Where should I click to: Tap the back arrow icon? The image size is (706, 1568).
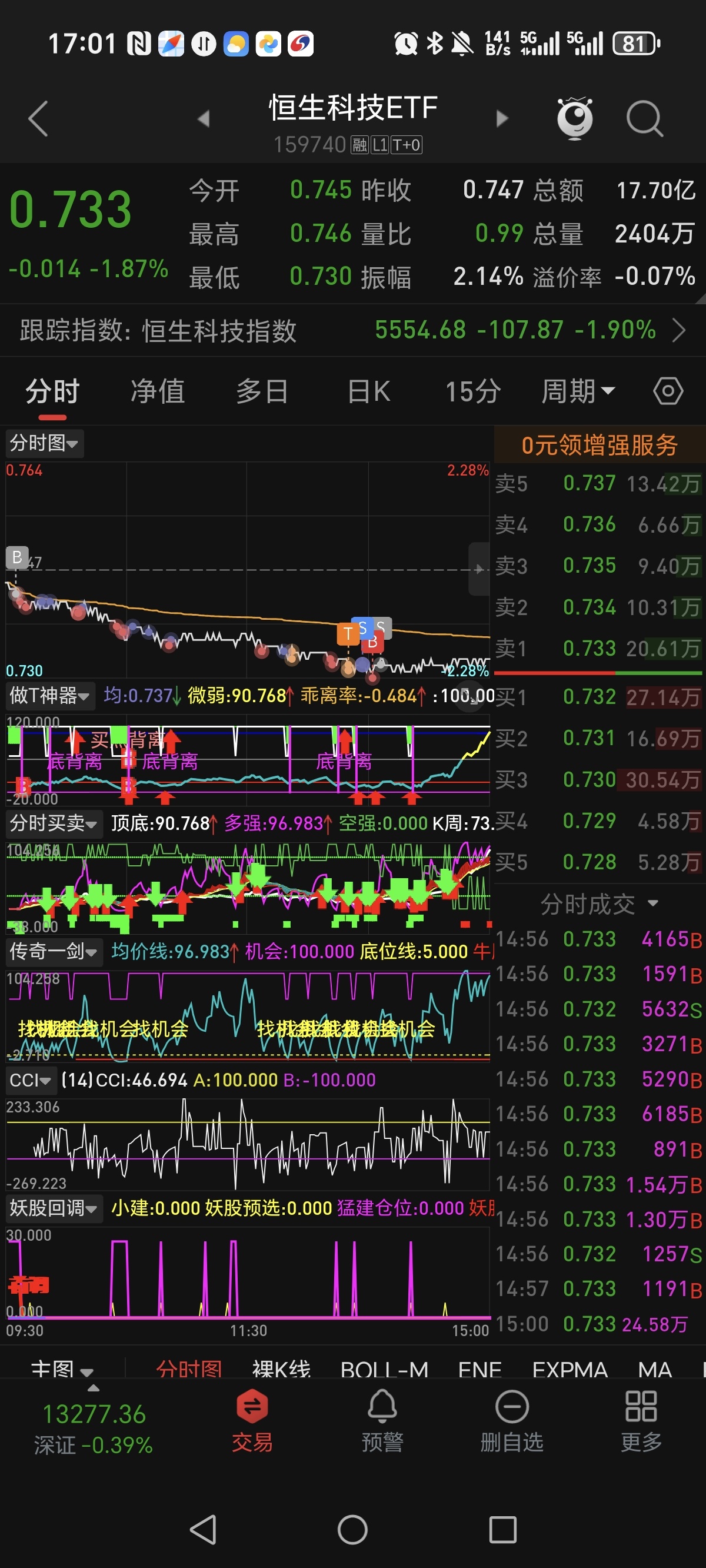(x=38, y=119)
